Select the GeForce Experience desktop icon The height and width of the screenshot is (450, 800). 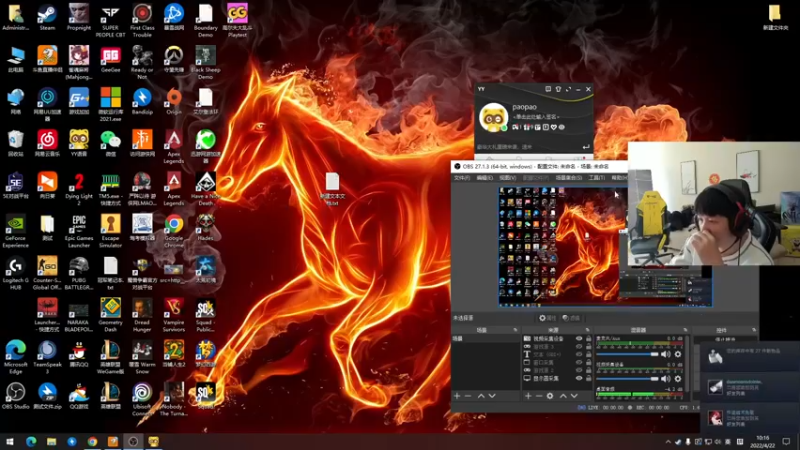tap(15, 231)
